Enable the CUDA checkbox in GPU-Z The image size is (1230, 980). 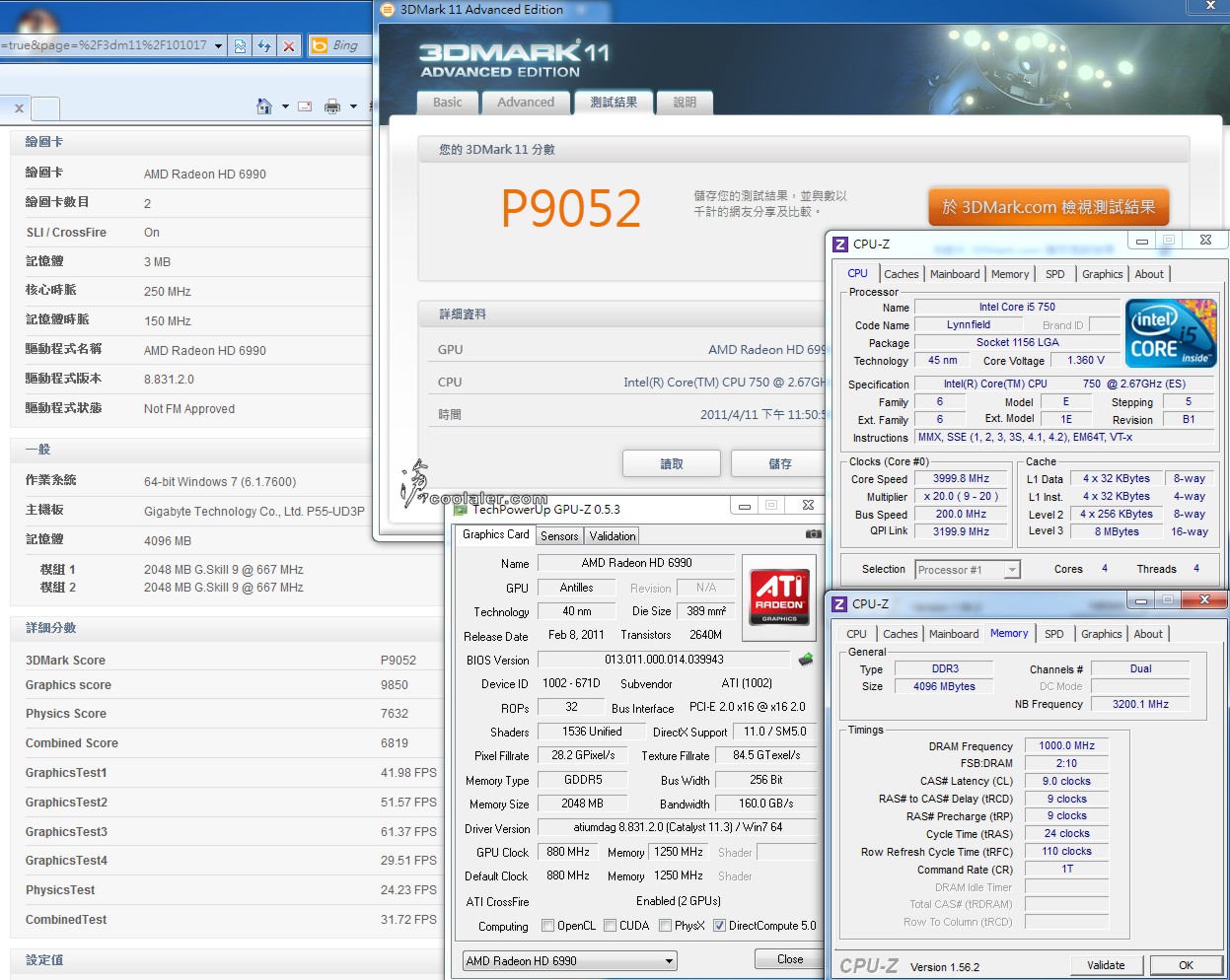click(611, 926)
